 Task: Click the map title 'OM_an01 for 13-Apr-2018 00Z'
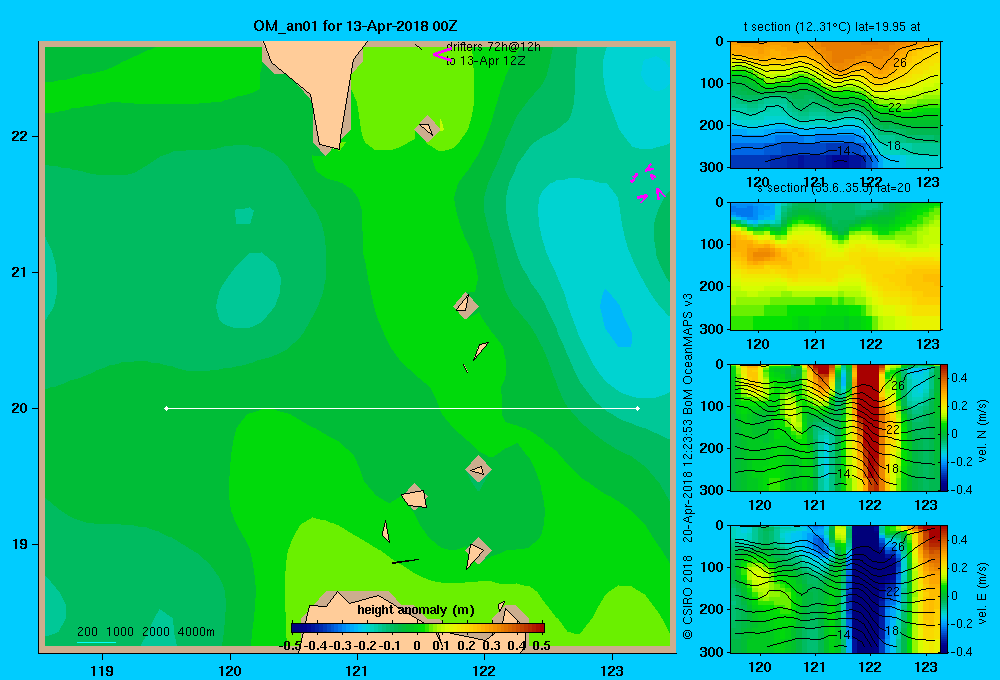pos(355,26)
